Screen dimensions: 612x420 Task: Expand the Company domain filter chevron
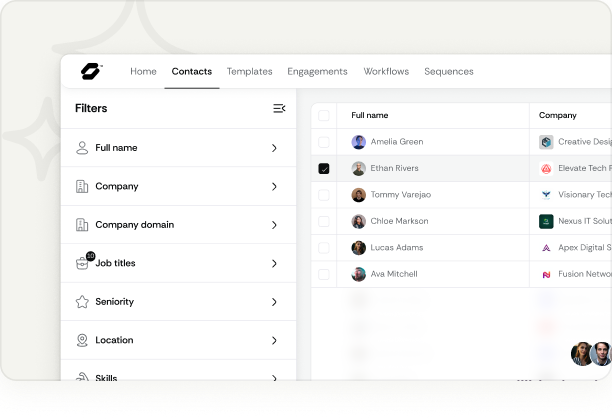pyautogui.click(x=274, y=225)
